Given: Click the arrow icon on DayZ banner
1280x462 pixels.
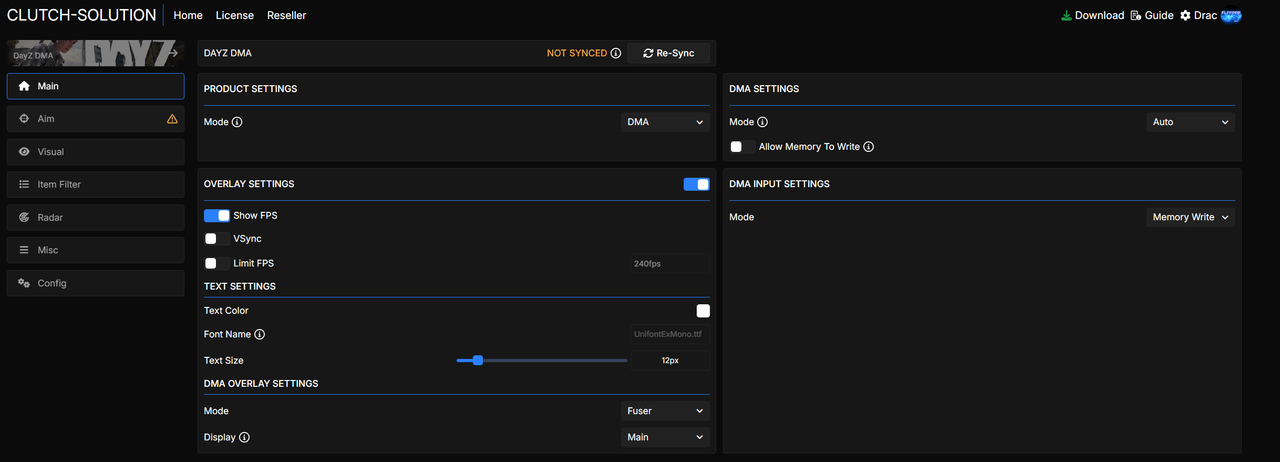Looking at the screenshot, I should [x=172, y=53].
